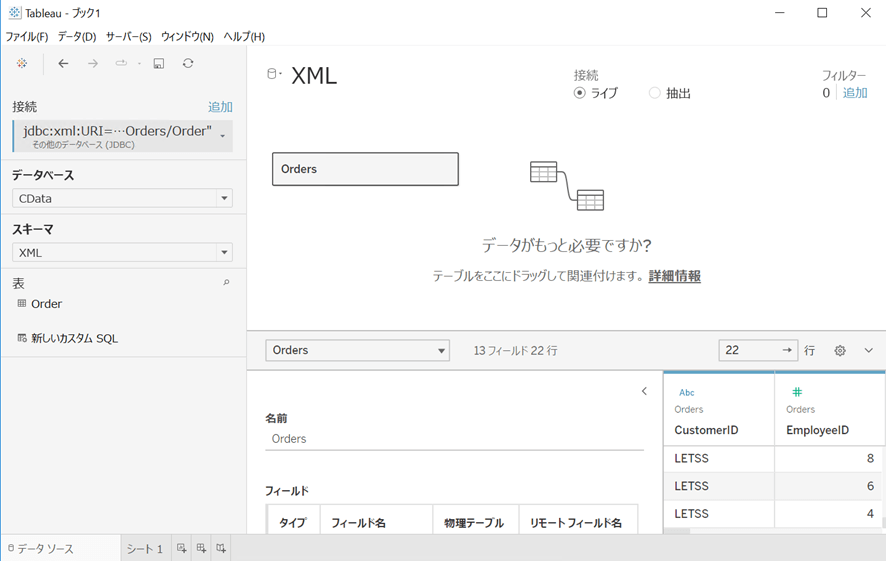Add a new worksheet icon
Viewport: 886px width, 561px height.
click(x=181, y=548)
